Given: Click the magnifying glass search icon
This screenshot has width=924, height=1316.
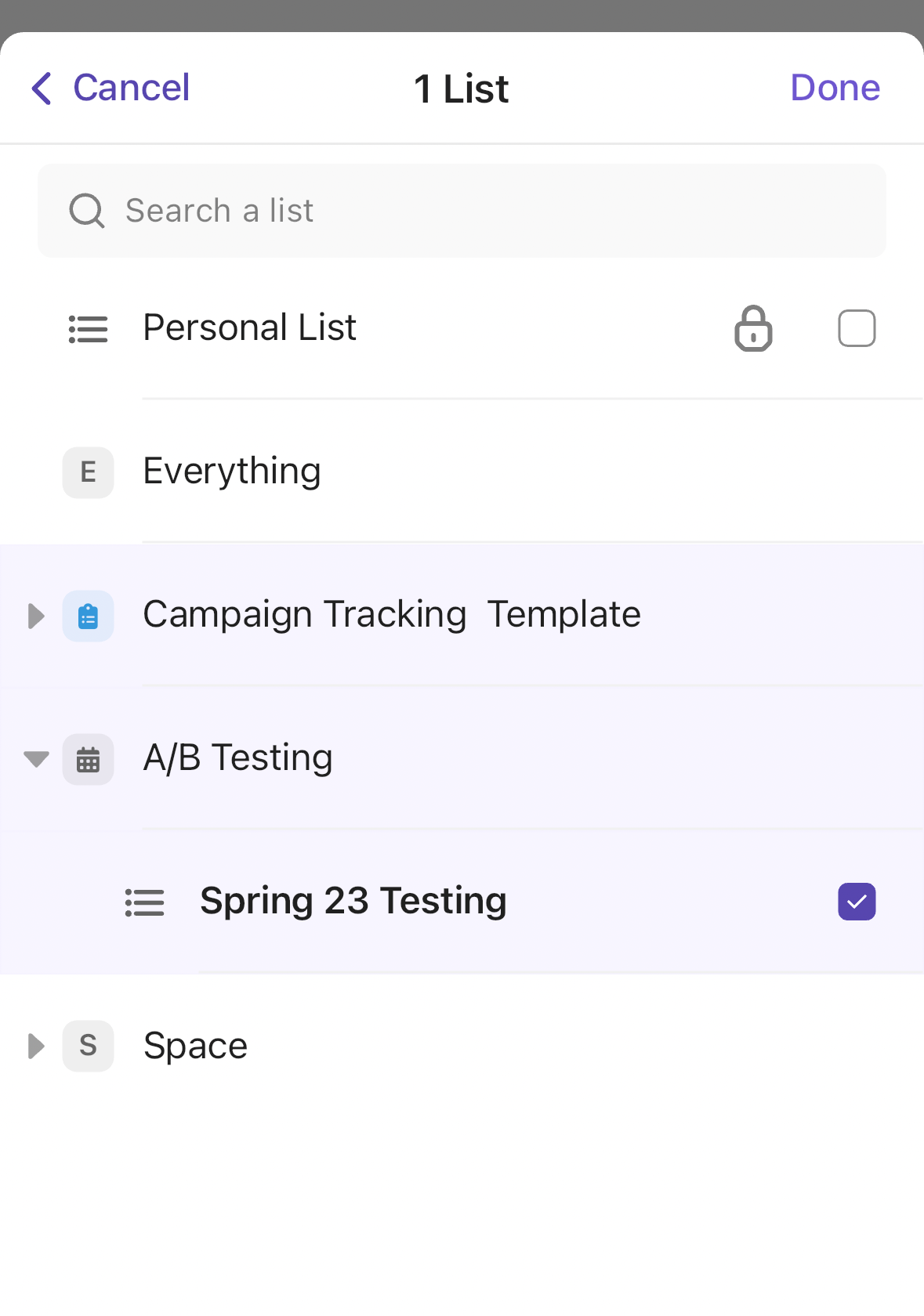Looking at the screenshot, I should point(86,211).
